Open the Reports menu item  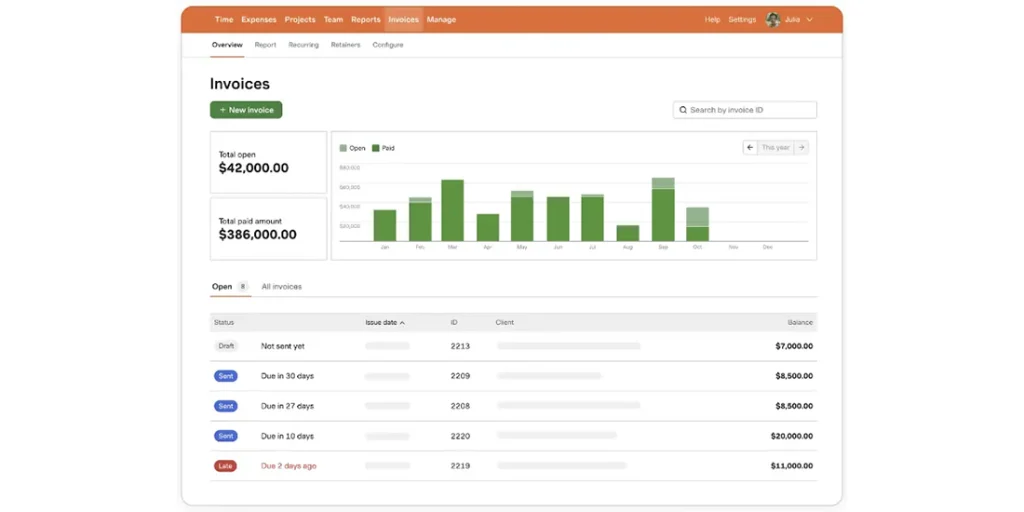click(365, 19)
